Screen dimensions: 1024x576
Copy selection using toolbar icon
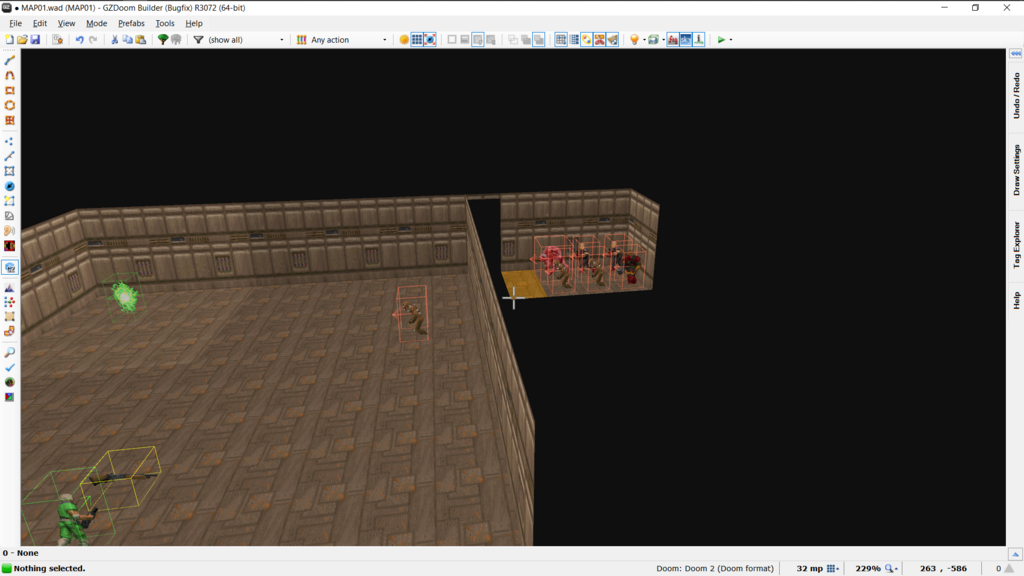[x=127, y=40]
